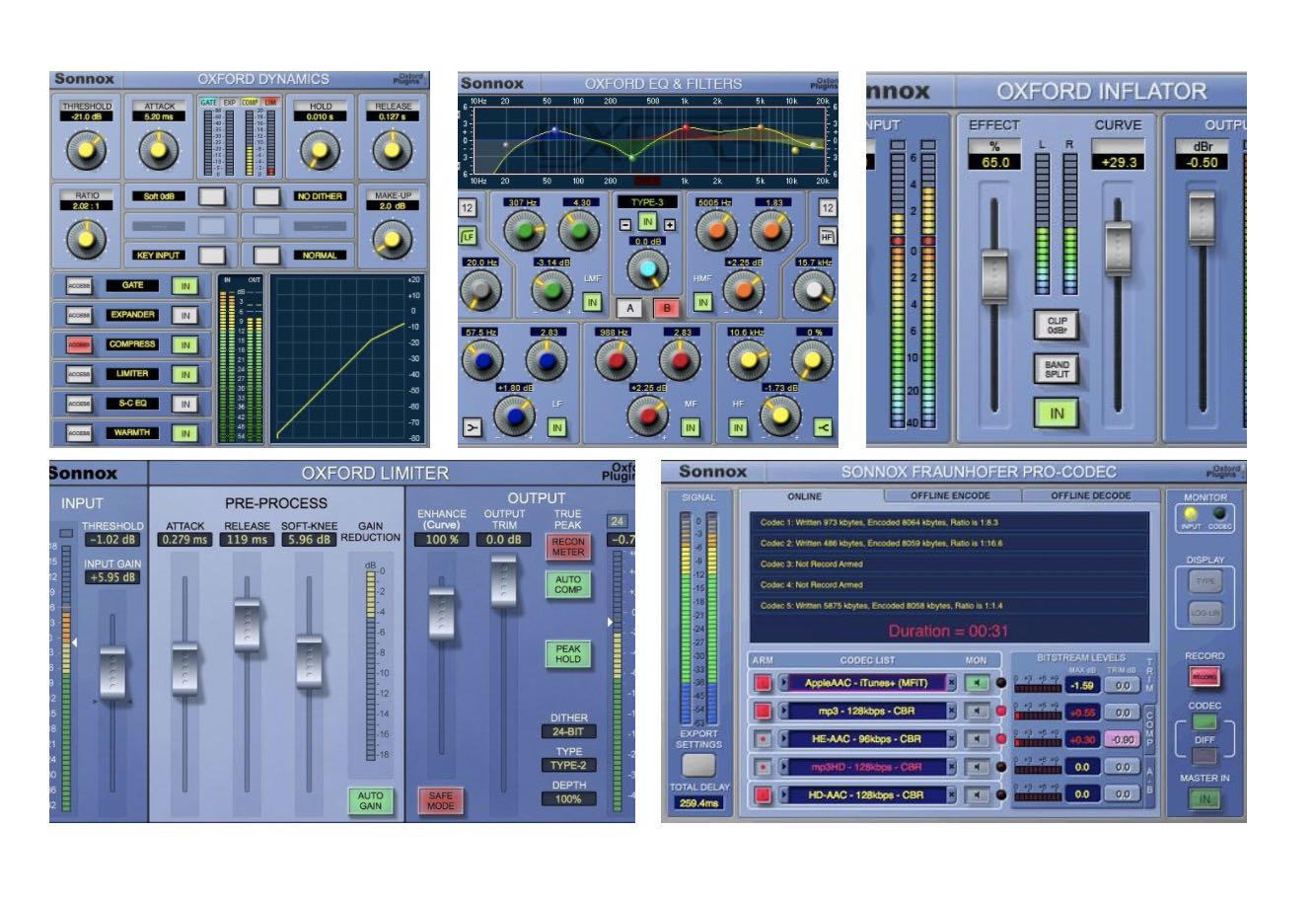This screenshot has height=904, width=1316.
Task: Click the LF band shelf shape icon
Action: pyautogui.click(x=473, y=427)
